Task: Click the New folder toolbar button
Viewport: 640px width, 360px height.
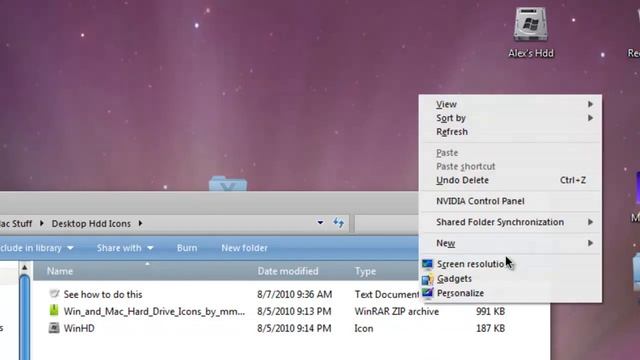Action: pyautogui.click(x=244, y=248)
